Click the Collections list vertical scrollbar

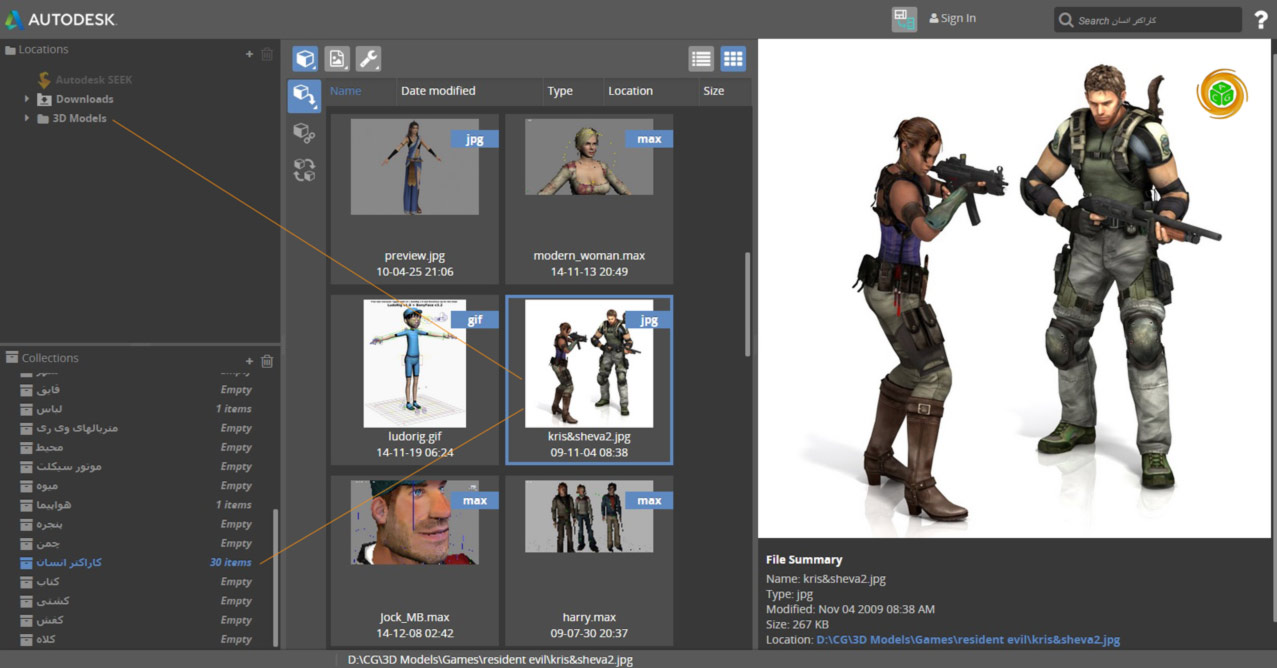(276, 577)
